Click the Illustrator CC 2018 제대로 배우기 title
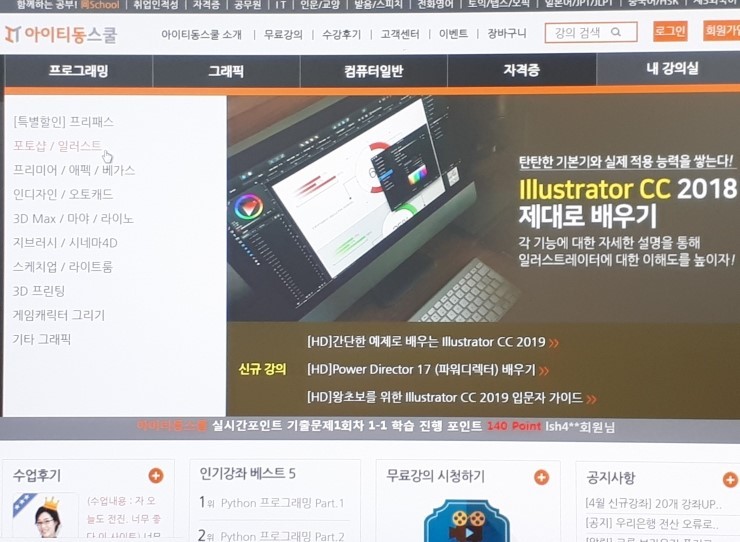The width and height of the screenshot is (740, 542). (x=627, y=202)
